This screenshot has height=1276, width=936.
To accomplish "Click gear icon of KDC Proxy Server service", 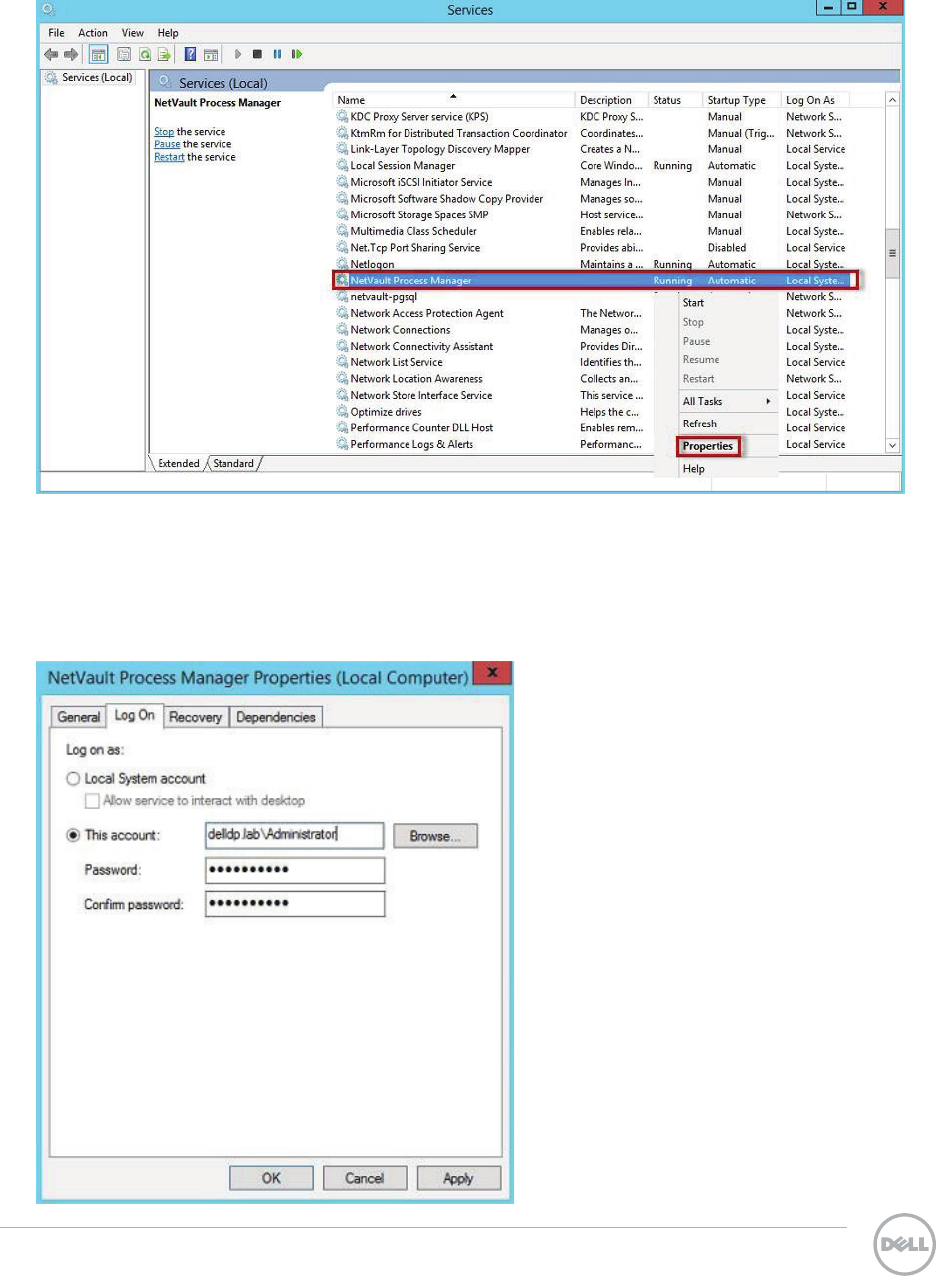I will (343, 117).
